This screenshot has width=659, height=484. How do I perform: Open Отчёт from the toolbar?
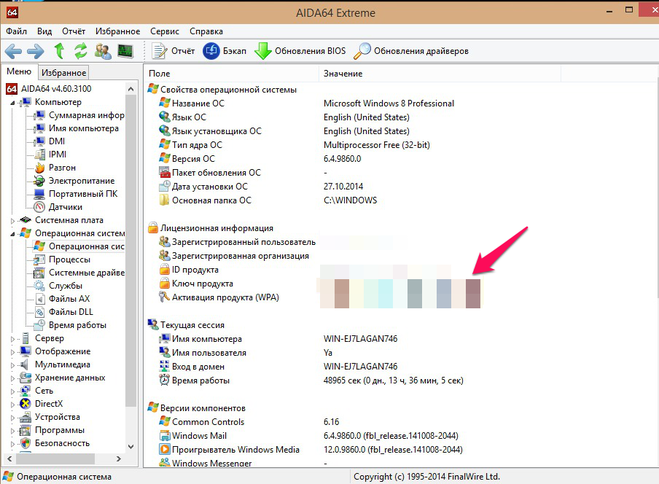(x=173, y=51)
